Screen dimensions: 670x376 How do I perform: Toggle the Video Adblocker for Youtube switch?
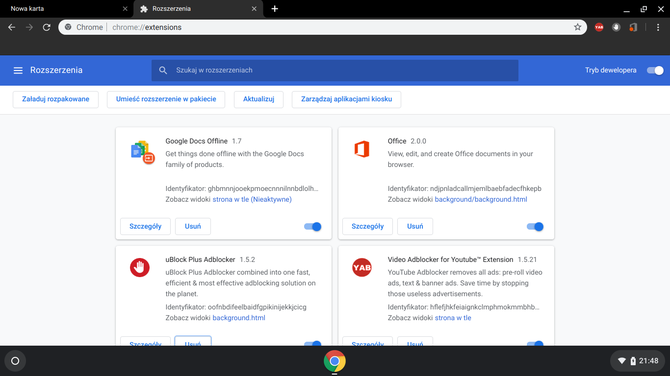point(535,343)
